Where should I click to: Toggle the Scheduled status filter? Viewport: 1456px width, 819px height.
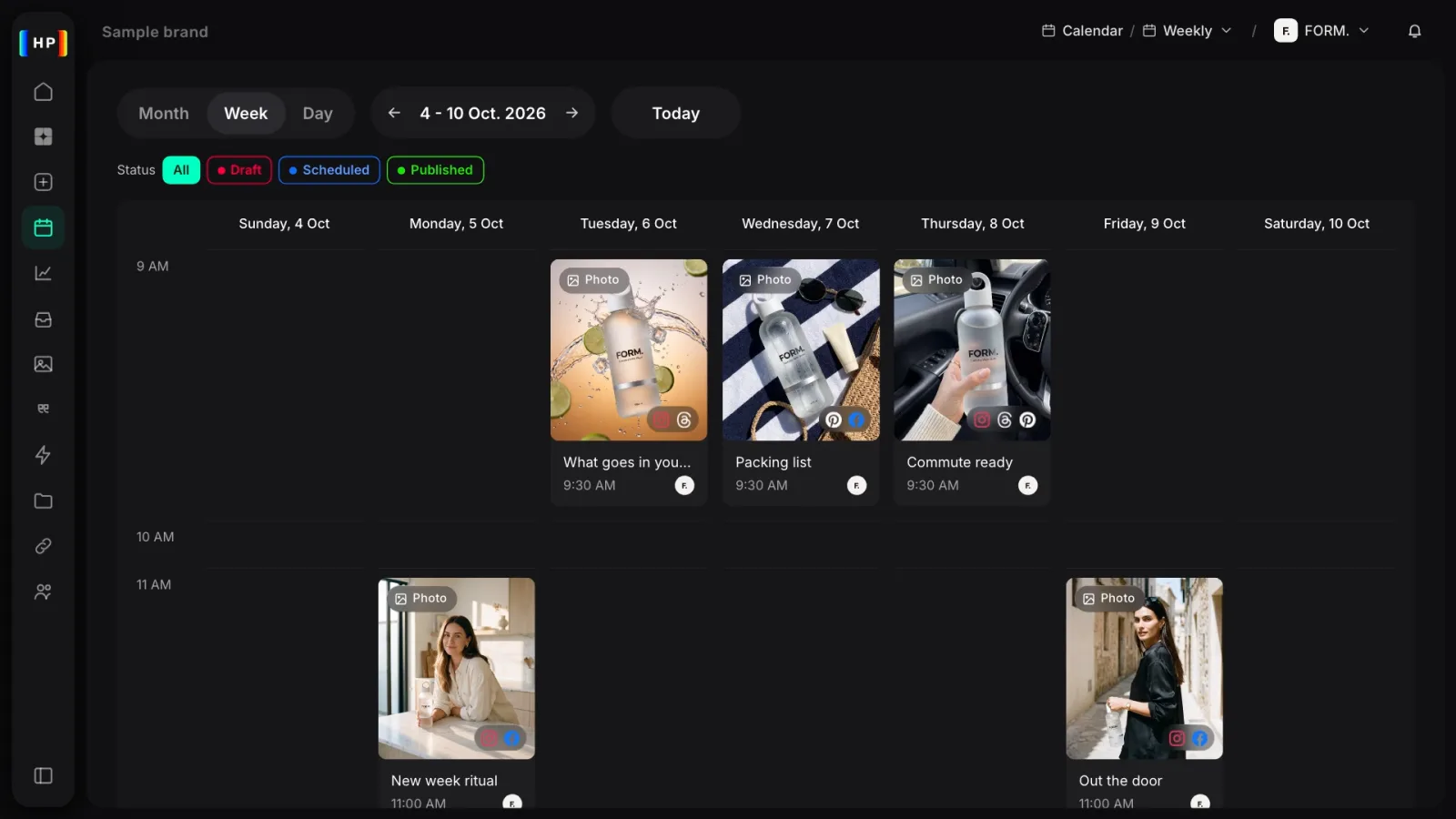[329, 170]
